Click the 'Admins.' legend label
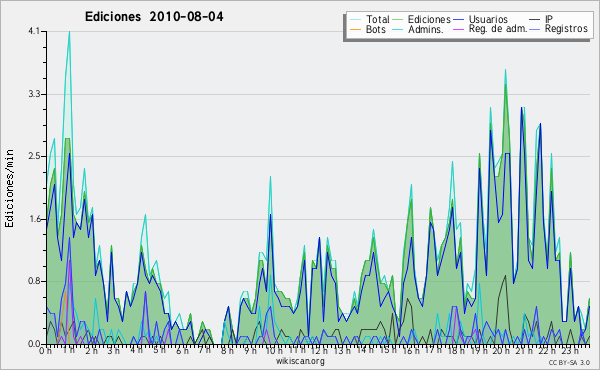The height and width of the screenshot is (370, 600). 426,29
